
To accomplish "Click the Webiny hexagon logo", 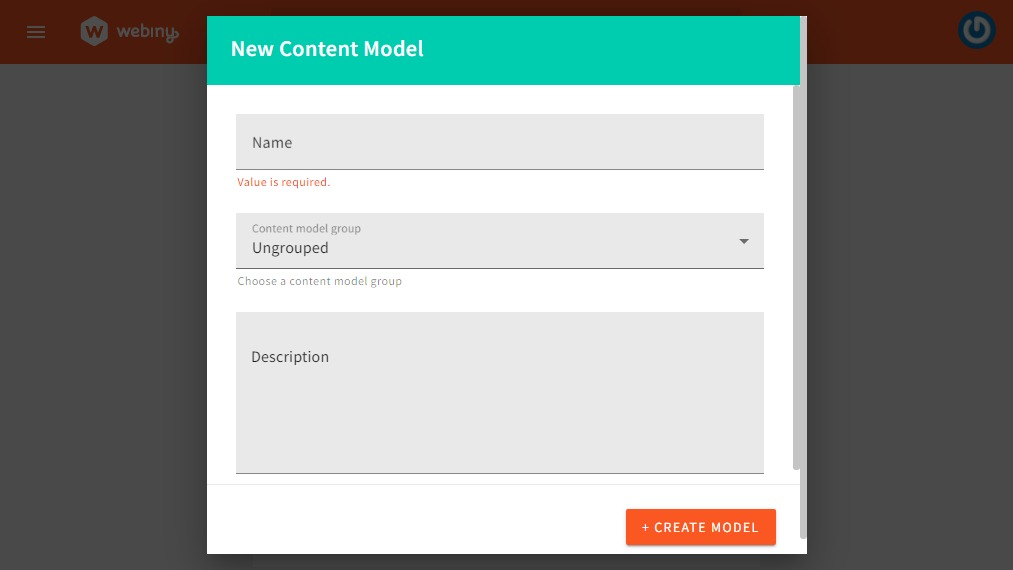I will [95, 32].
